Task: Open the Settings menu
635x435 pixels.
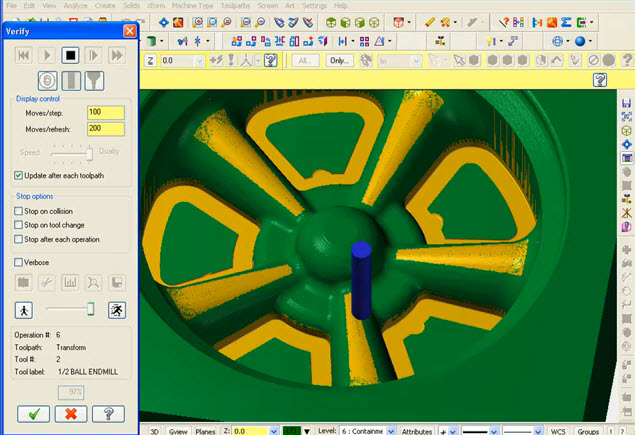Action: pos(314,6)
